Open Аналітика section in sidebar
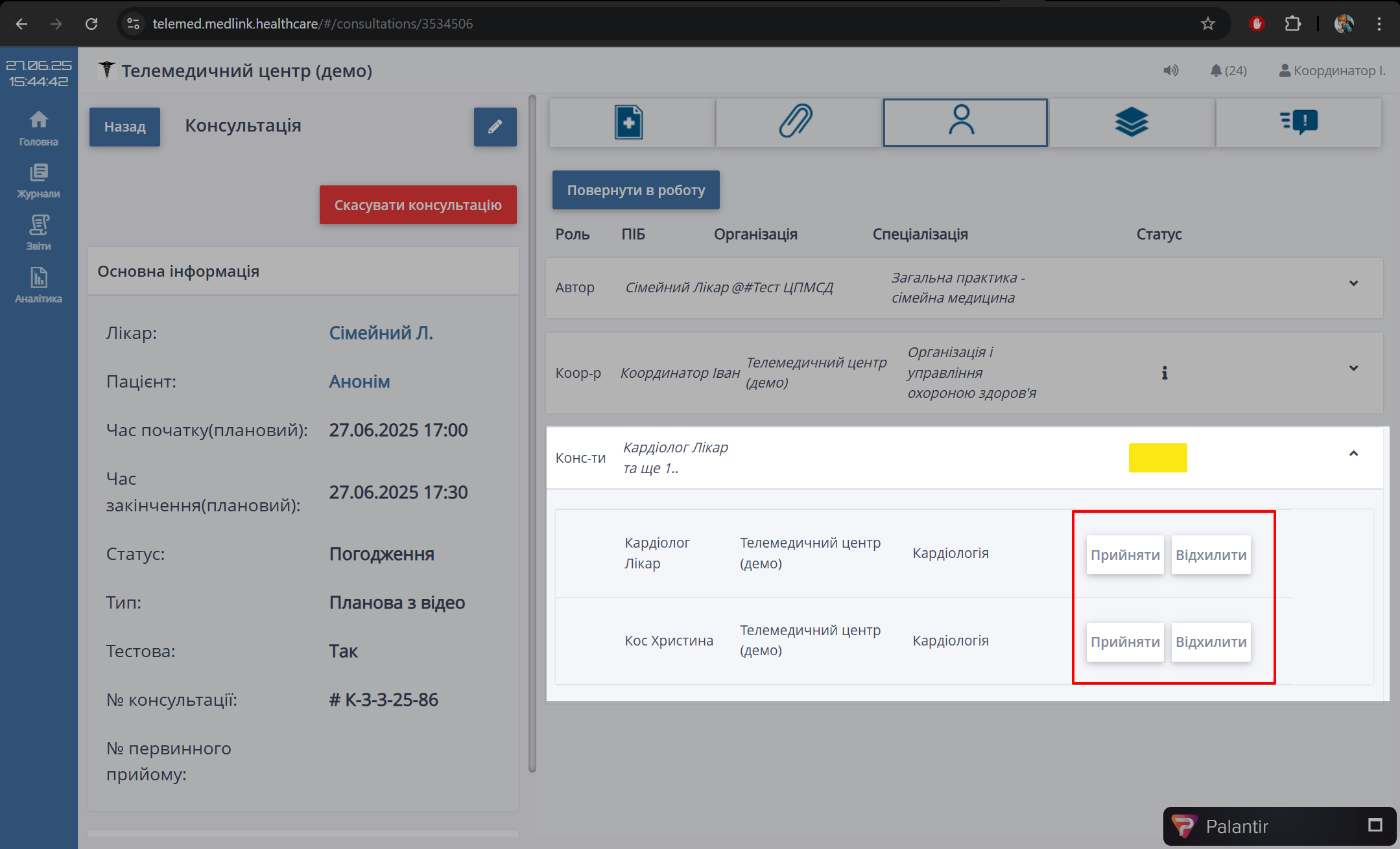This screenshot has height=849, width=1400. [38, 286]
